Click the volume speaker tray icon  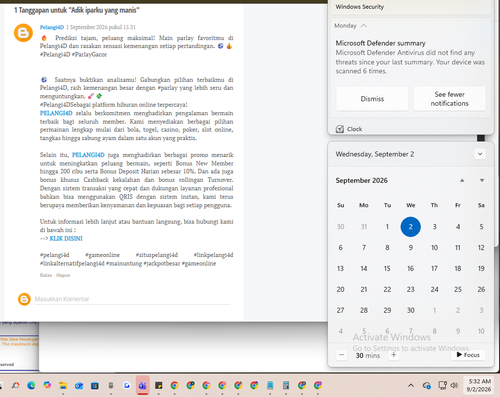click(454, 386)
